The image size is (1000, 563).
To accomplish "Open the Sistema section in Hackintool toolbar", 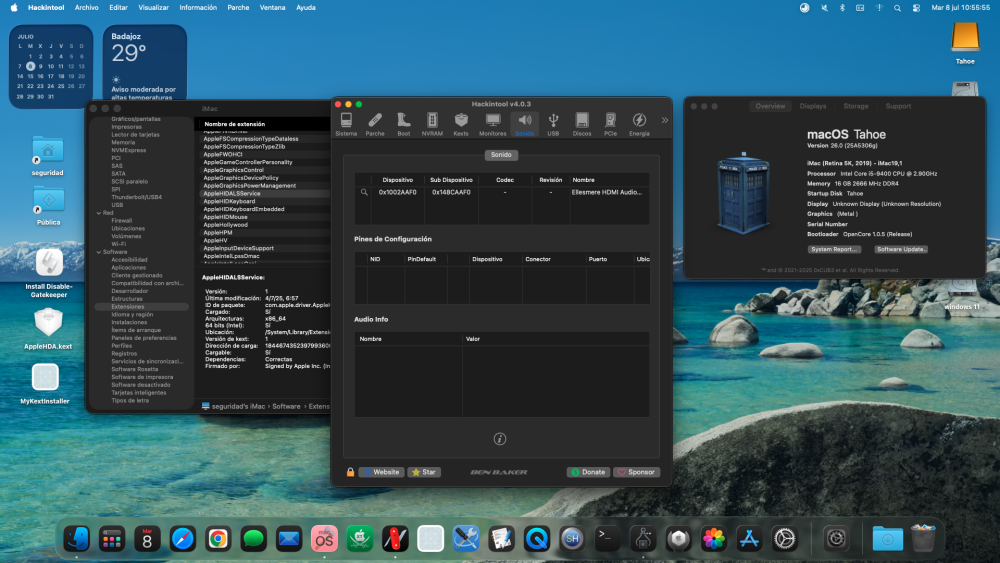I will (346, 124).
